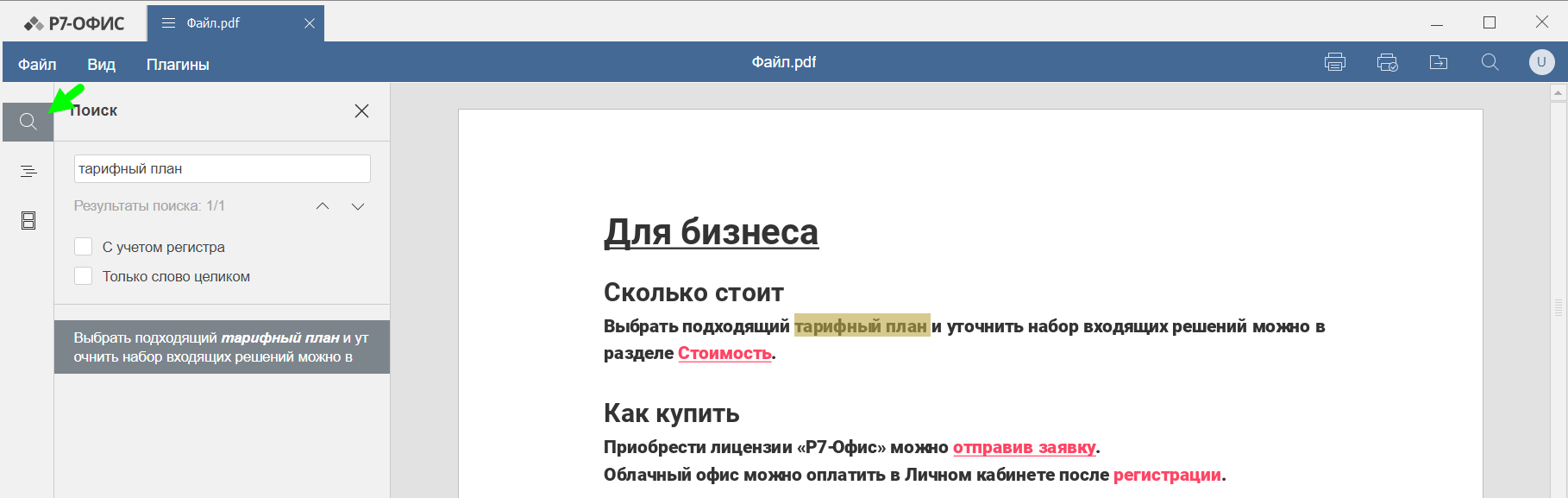
Task: Follow the отправив заявку link
Action: click(1024, 447)
